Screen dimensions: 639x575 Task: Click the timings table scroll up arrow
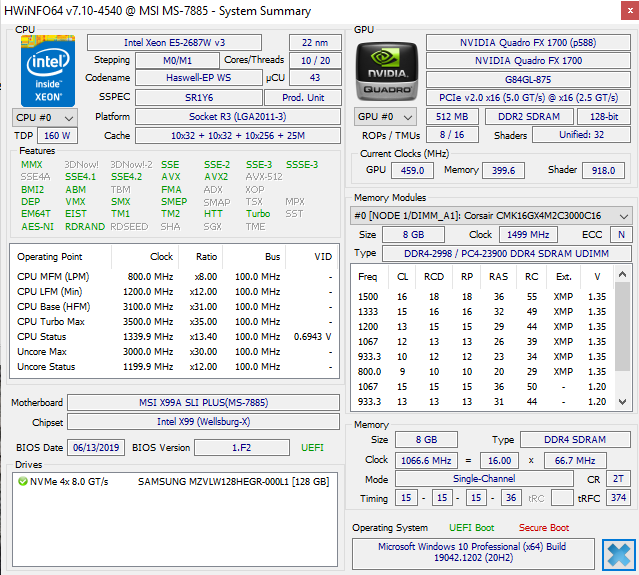[622, 274]
